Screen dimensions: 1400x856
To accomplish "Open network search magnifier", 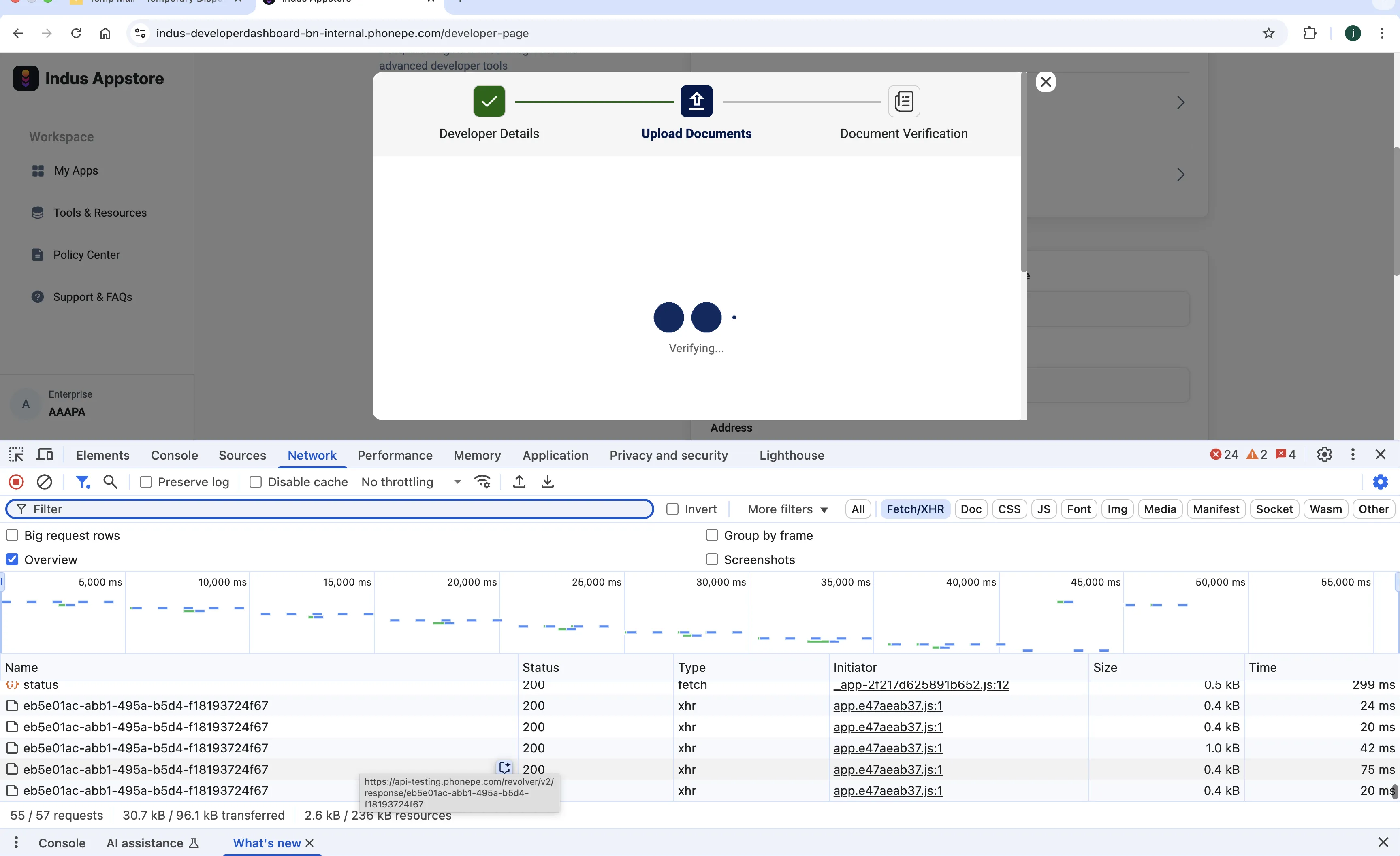I will click(110, 482).
